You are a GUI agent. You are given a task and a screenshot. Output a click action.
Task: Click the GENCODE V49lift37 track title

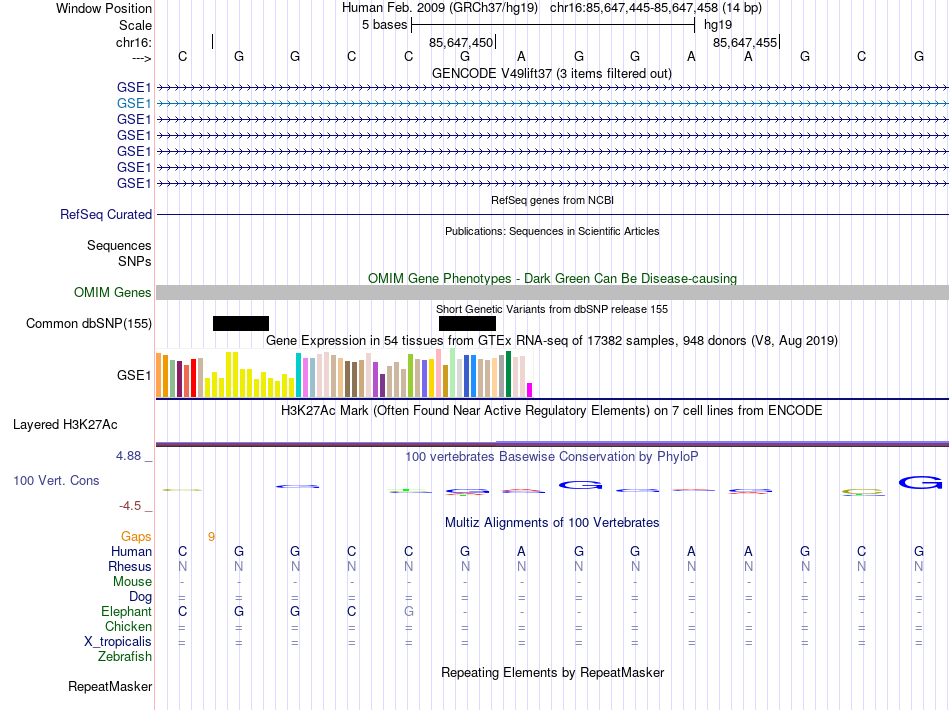551,73
